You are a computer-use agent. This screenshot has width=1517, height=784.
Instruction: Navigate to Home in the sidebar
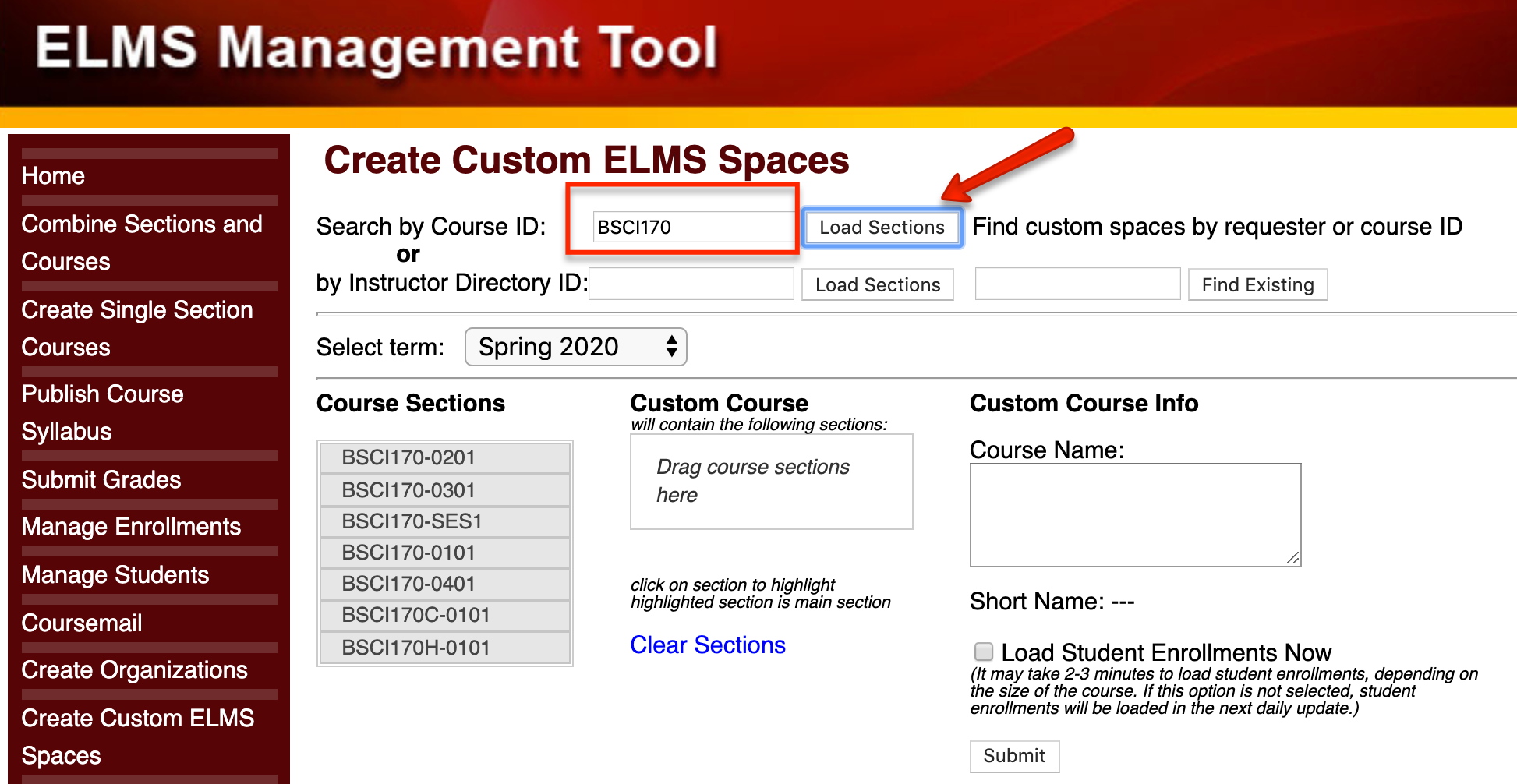click(x=53, y=176)
